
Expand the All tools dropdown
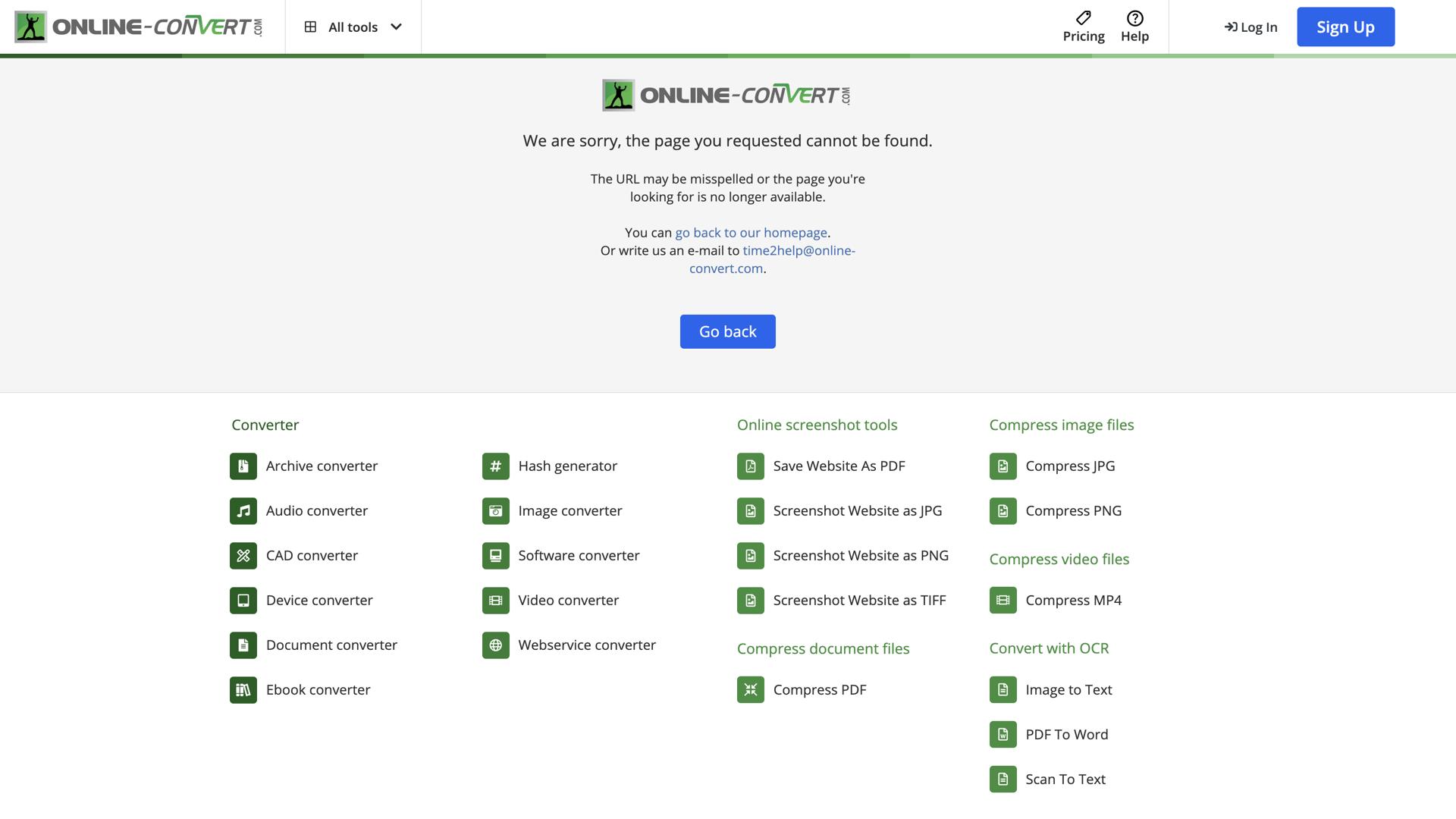coord(353,27)
